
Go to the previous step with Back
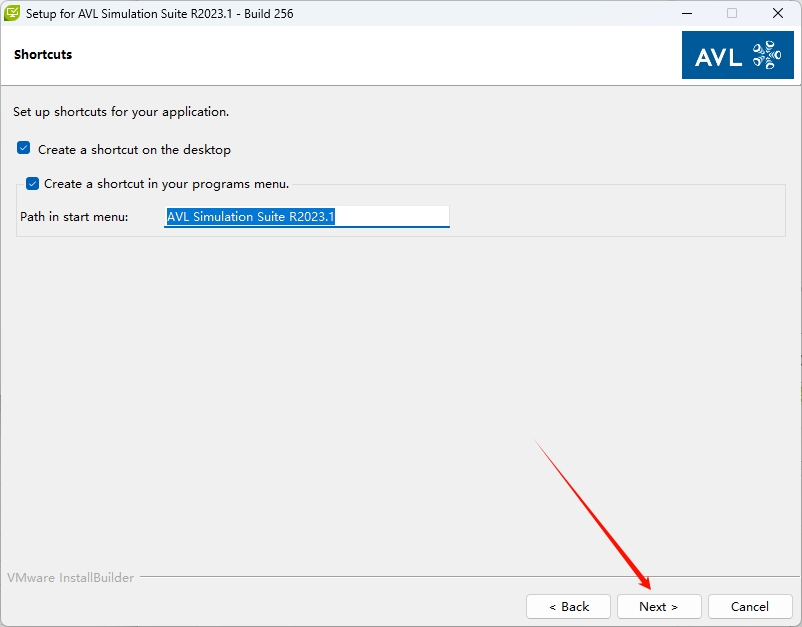(x=568, y=606)
